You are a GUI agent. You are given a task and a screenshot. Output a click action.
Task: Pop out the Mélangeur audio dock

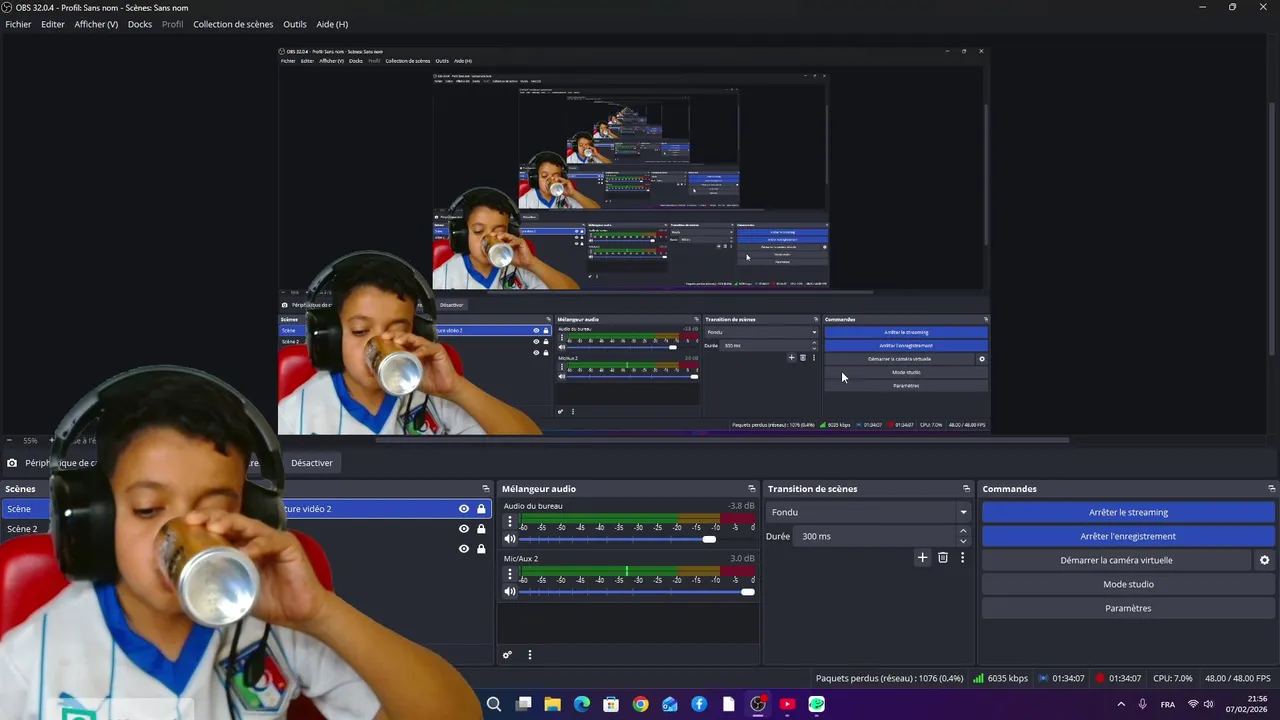point(752,489)
